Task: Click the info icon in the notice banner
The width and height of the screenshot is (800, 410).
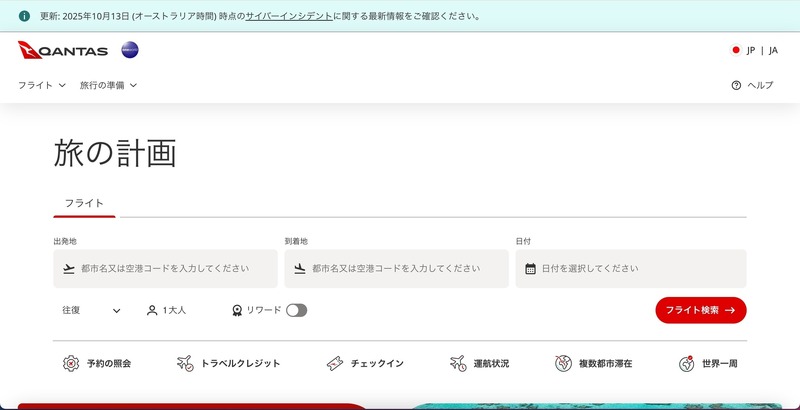Action: click(x=24, y=16)
